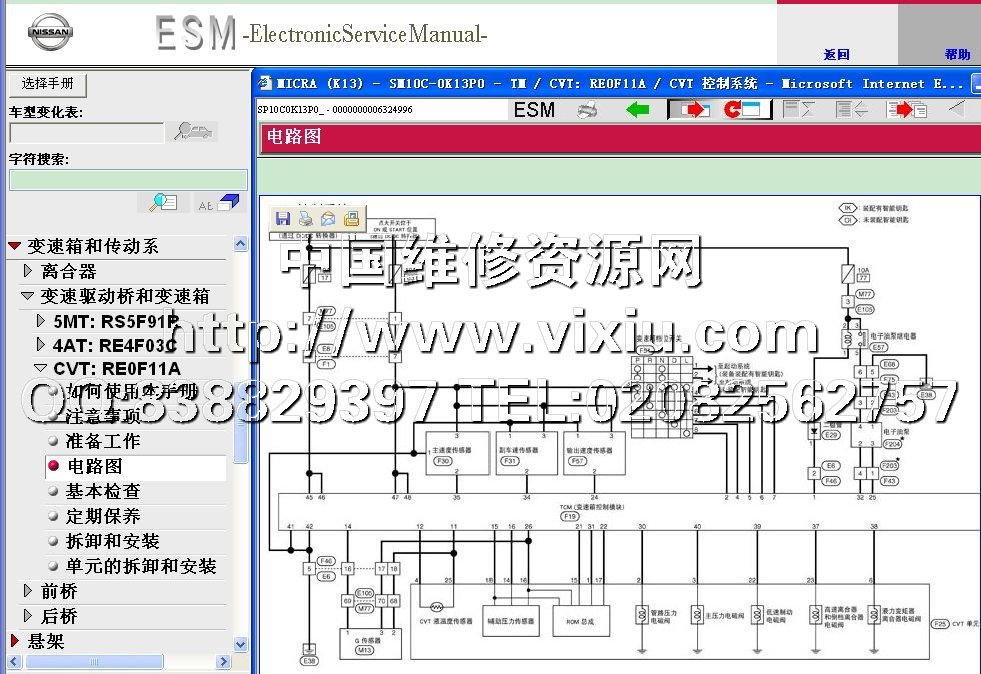The image size is (981, 674).
Task: Select the 注意事项 item
Action: tap(103, 416)
